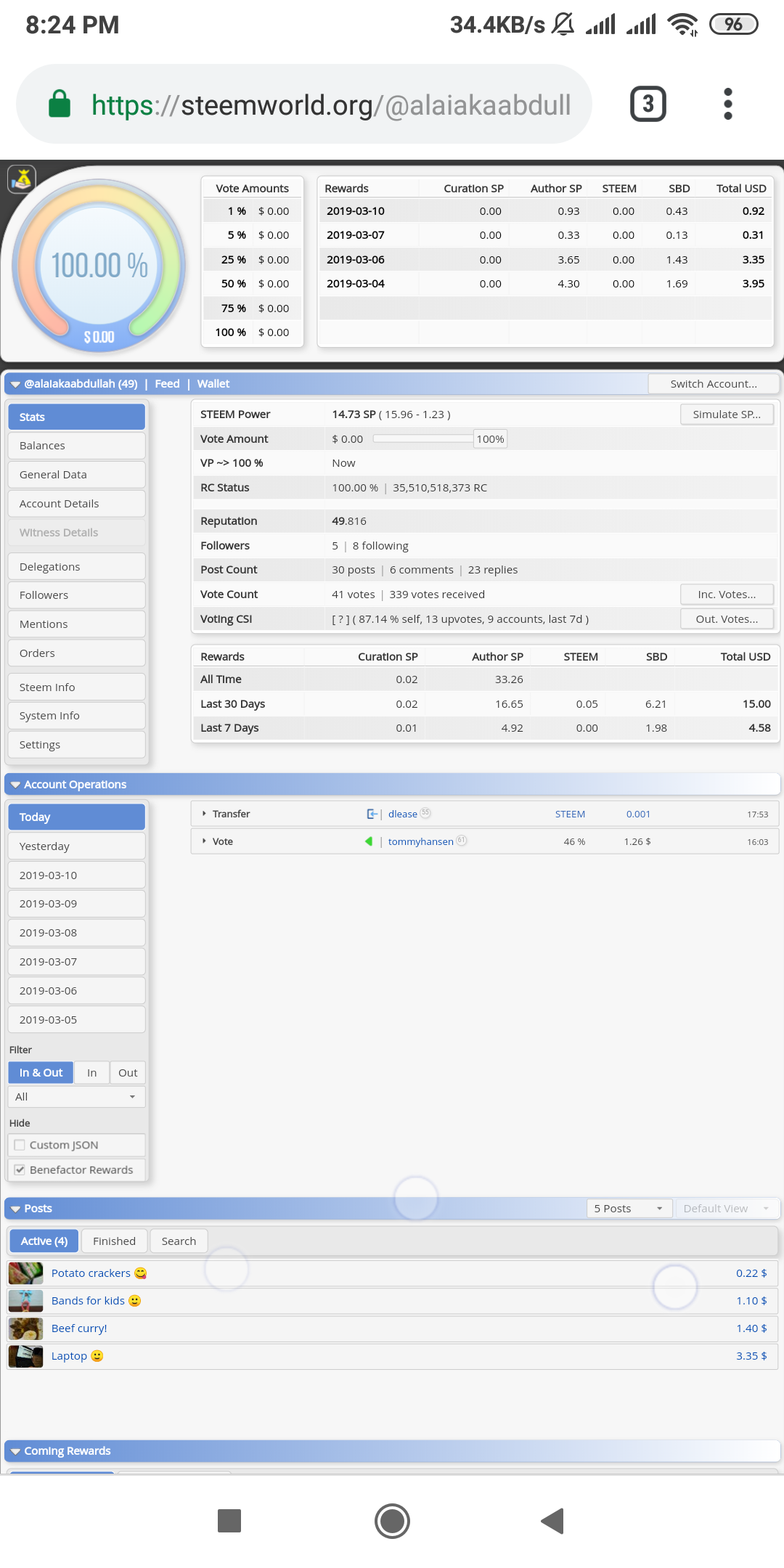
Task: Collapse the @alaiakaabdullah account section
Action: pos(15,384)
